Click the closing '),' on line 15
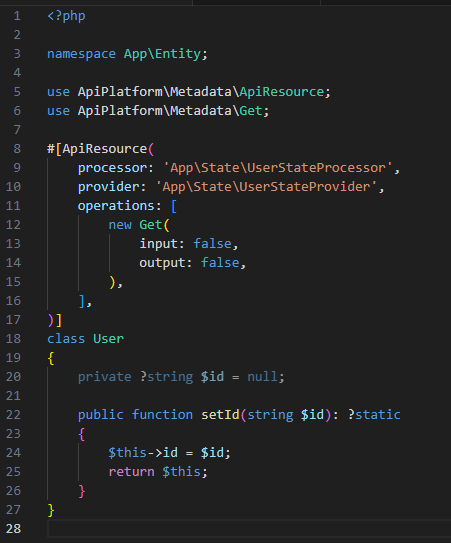451x543 pixels. [116, 282]
